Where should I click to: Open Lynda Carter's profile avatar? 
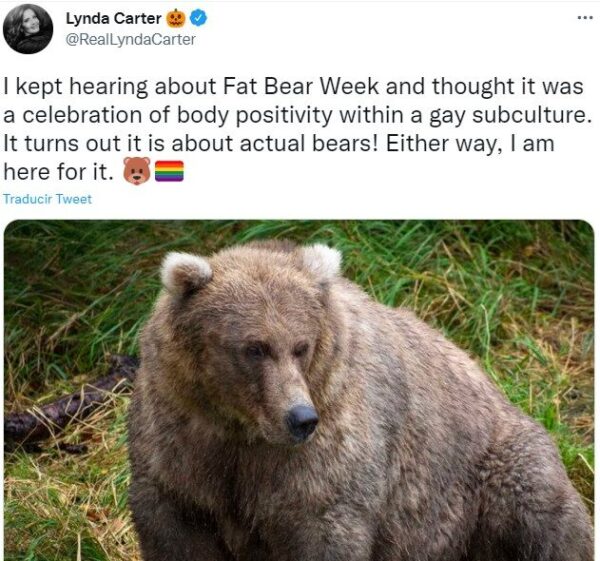click(x=28, y=29)
